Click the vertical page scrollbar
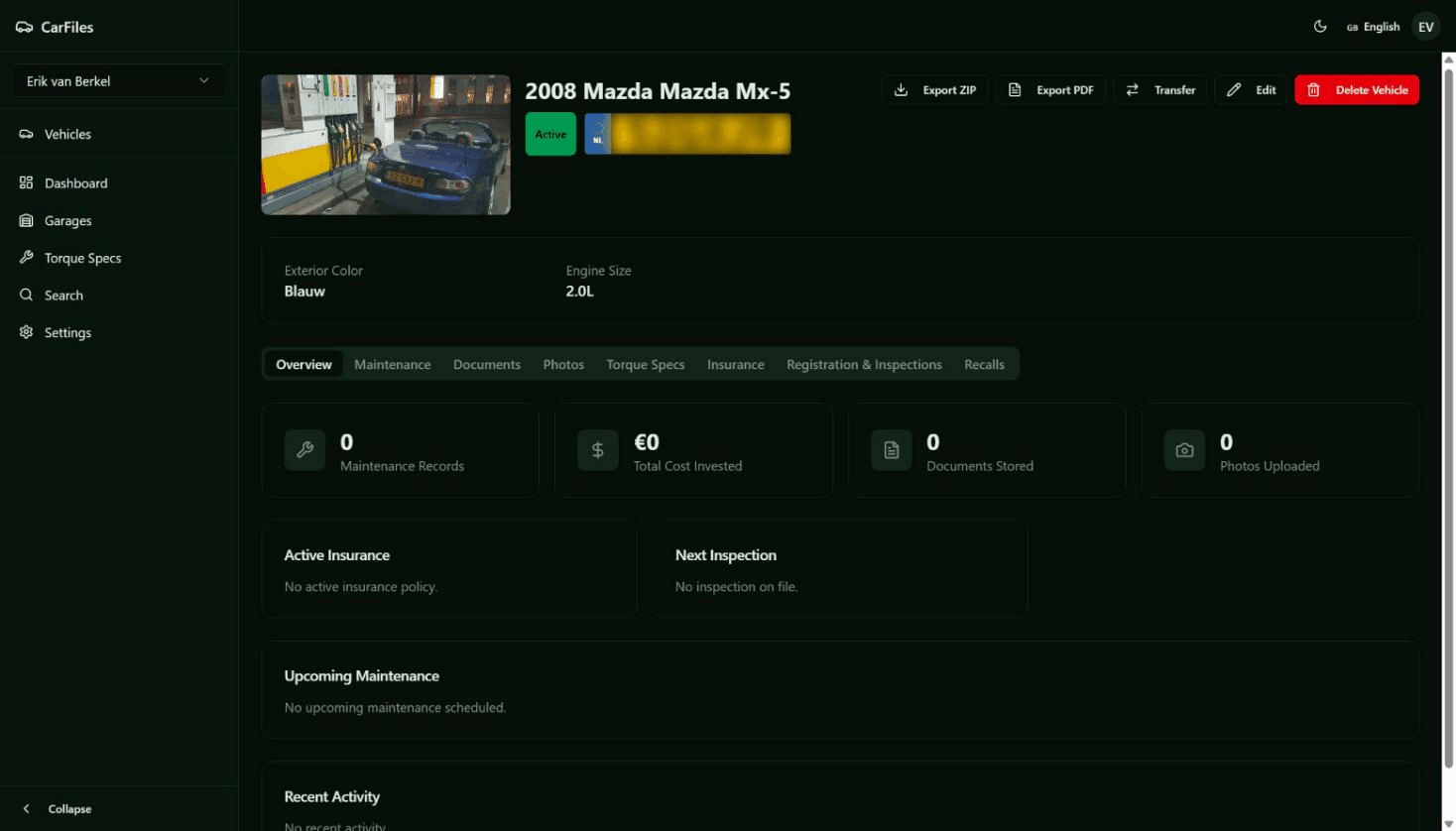This screenshot has width=1456, height=831. 1448,416
